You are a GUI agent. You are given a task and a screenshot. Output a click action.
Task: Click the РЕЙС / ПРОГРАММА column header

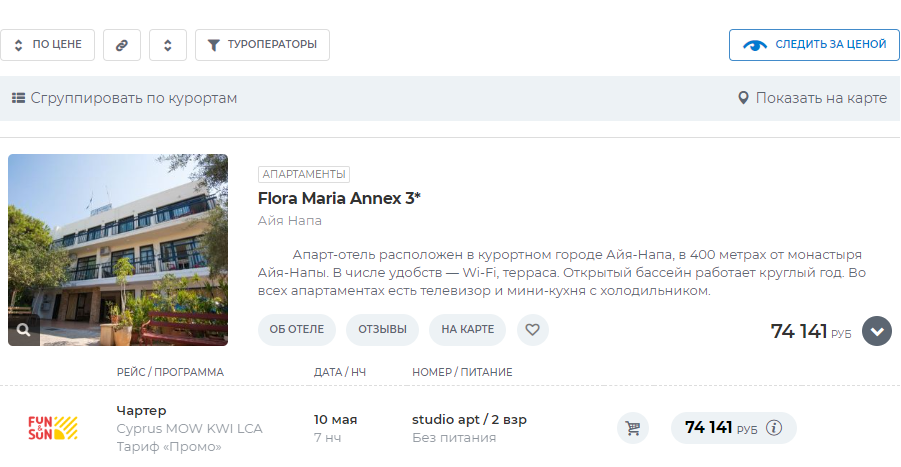click(170, 372)
